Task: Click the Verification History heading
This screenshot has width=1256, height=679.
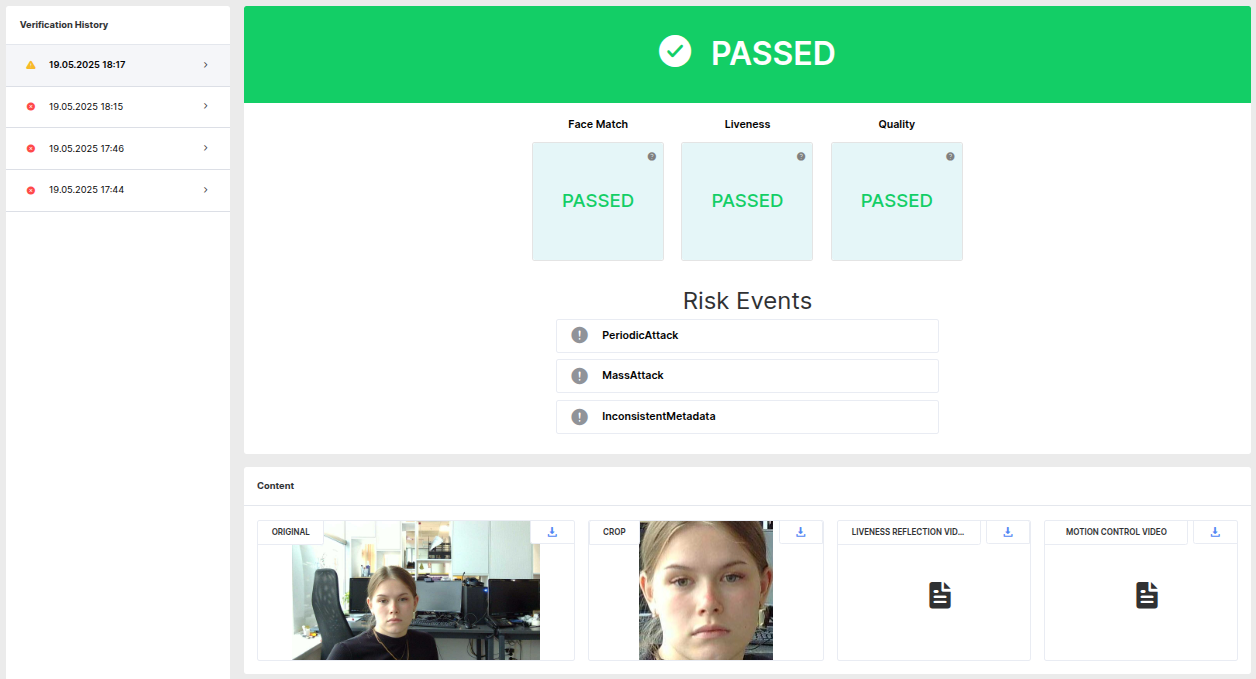Action: pos(64,24)
